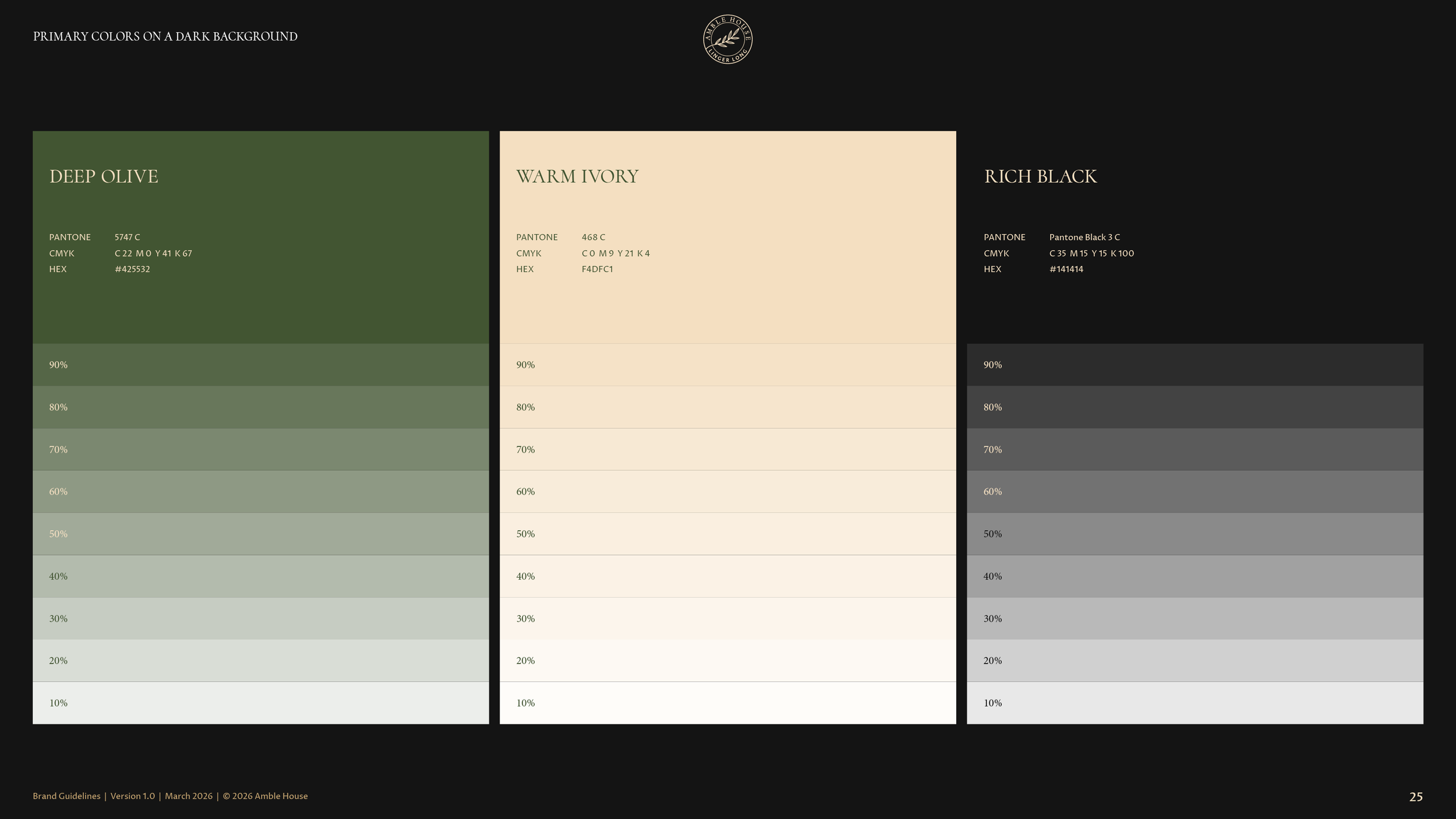Pick the Warm Ivory 20% tint swatch
Image resolution: width=1456 pixels, height=819 pixels.
[x=728, y=661]
